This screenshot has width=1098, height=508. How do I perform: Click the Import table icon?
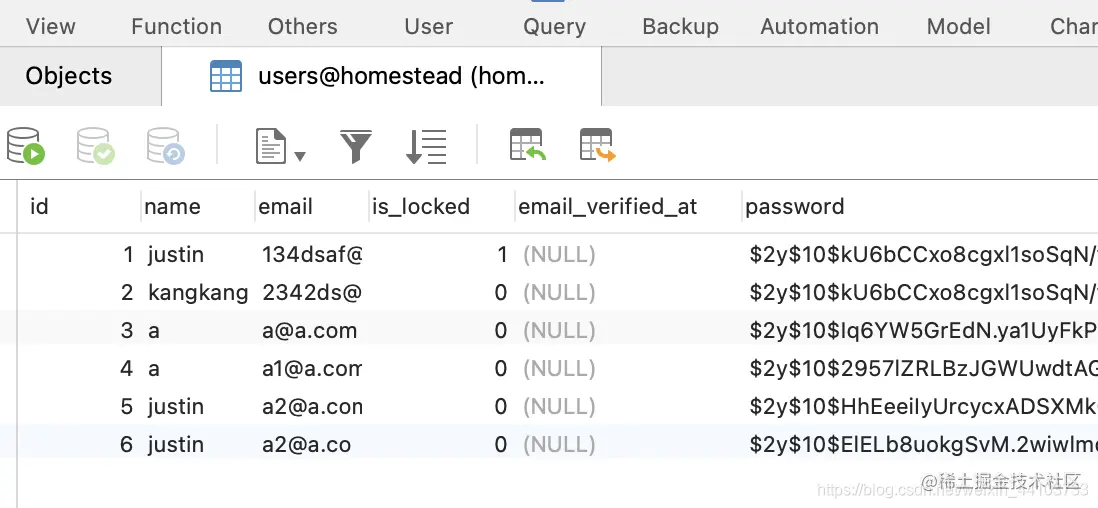(x=527, y=146)
